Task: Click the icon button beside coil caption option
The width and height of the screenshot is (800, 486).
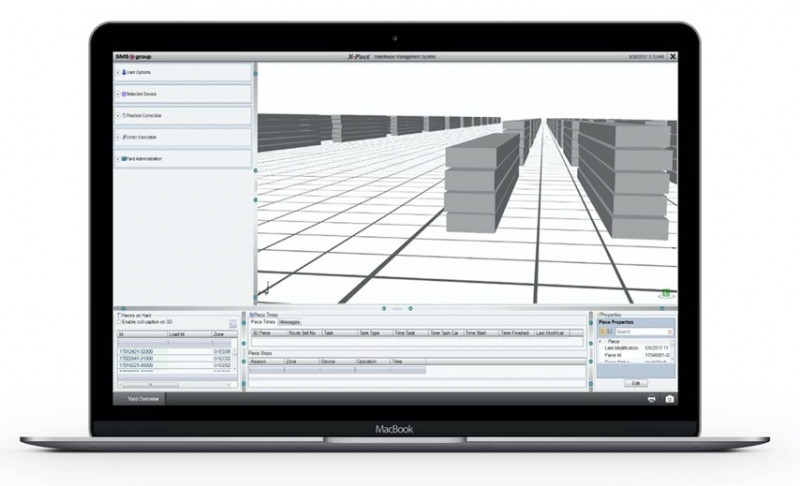Action: pos(233,324)
